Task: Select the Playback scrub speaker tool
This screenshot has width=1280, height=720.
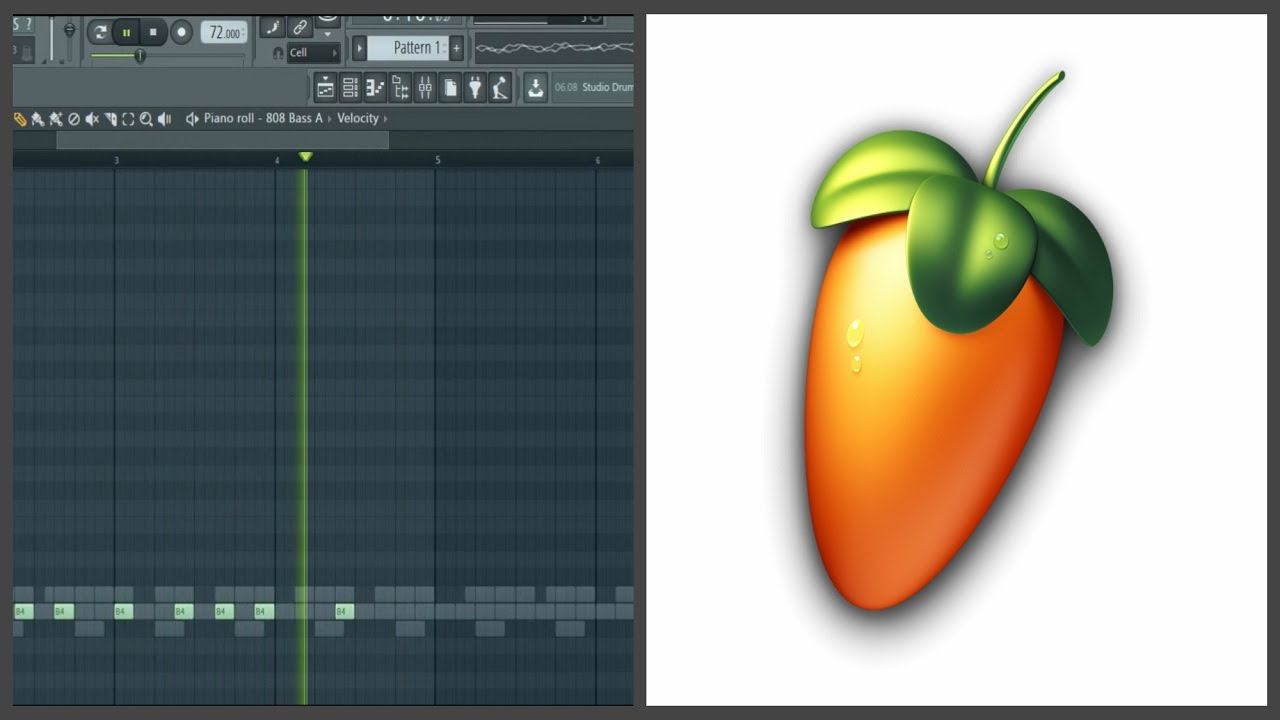Action: click(164, 119)
